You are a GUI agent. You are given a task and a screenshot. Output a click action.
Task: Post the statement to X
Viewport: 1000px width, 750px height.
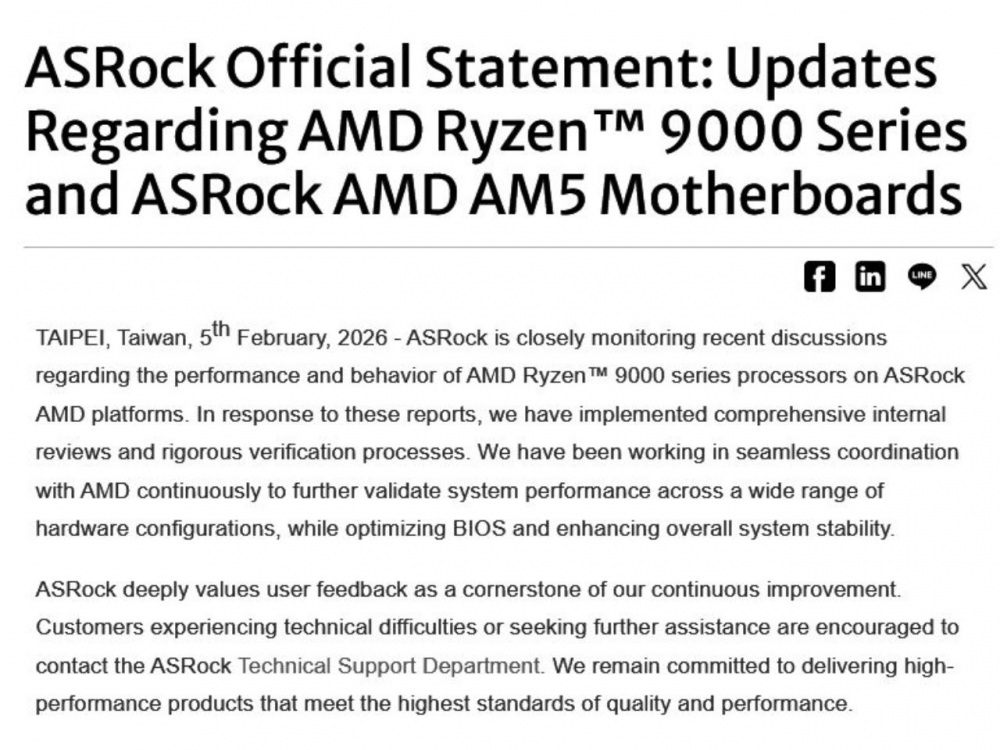point(974,277)
